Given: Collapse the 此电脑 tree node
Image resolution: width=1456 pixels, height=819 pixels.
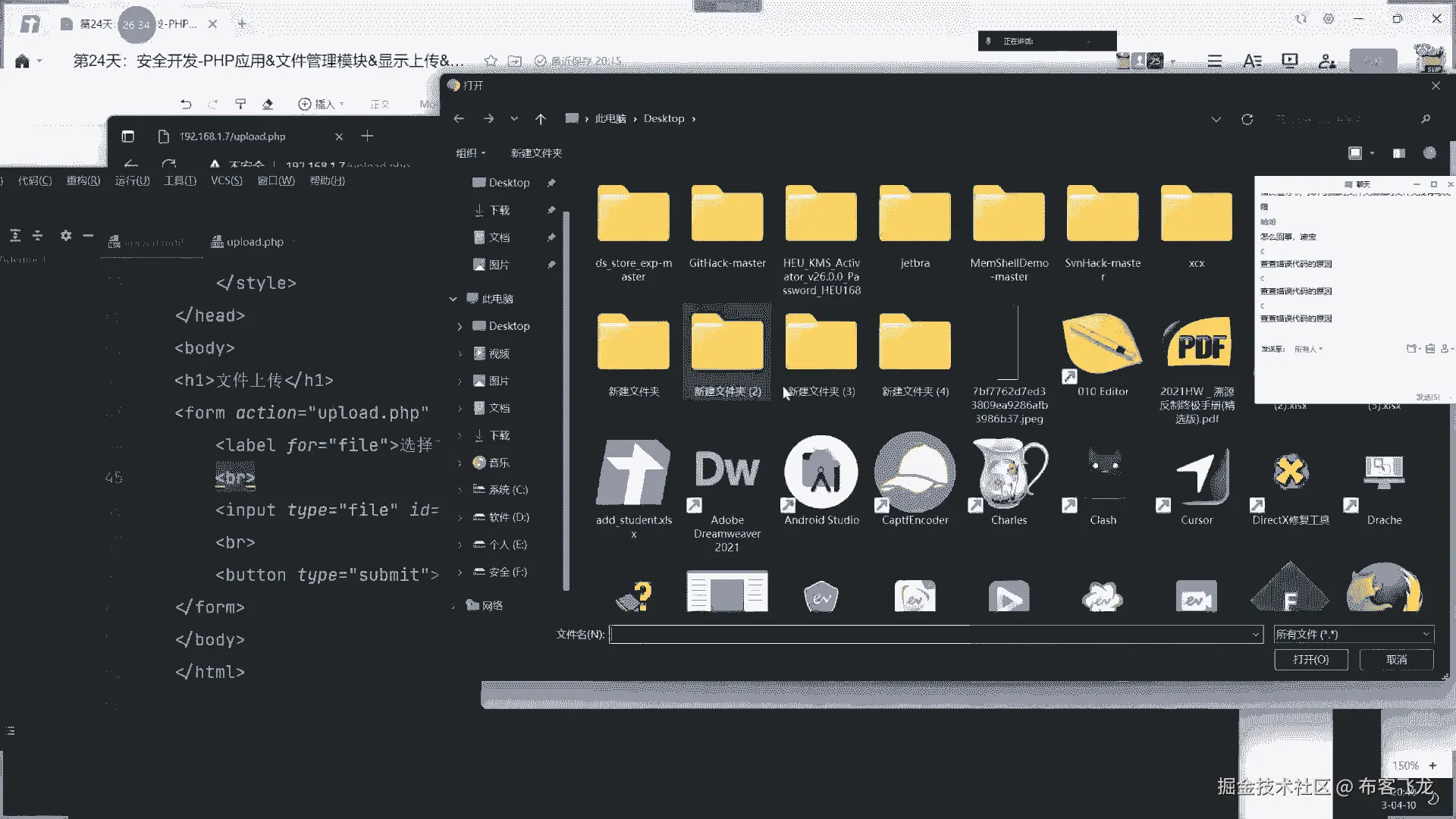Looking at the screenshot, I should 453,299.
